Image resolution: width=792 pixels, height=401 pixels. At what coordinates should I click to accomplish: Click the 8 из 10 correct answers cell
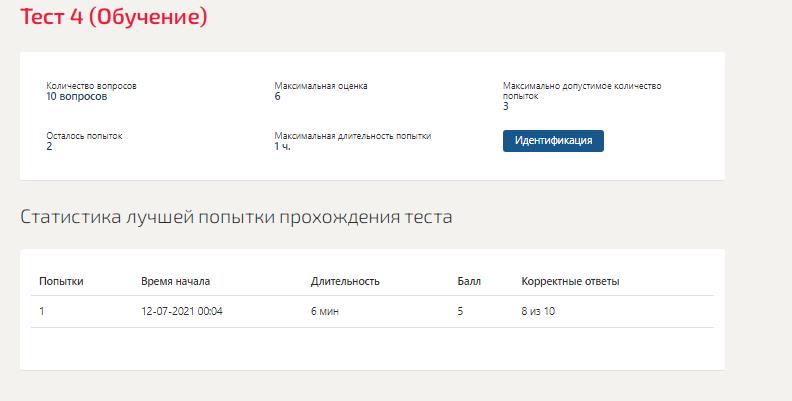(x=538, y=311)
